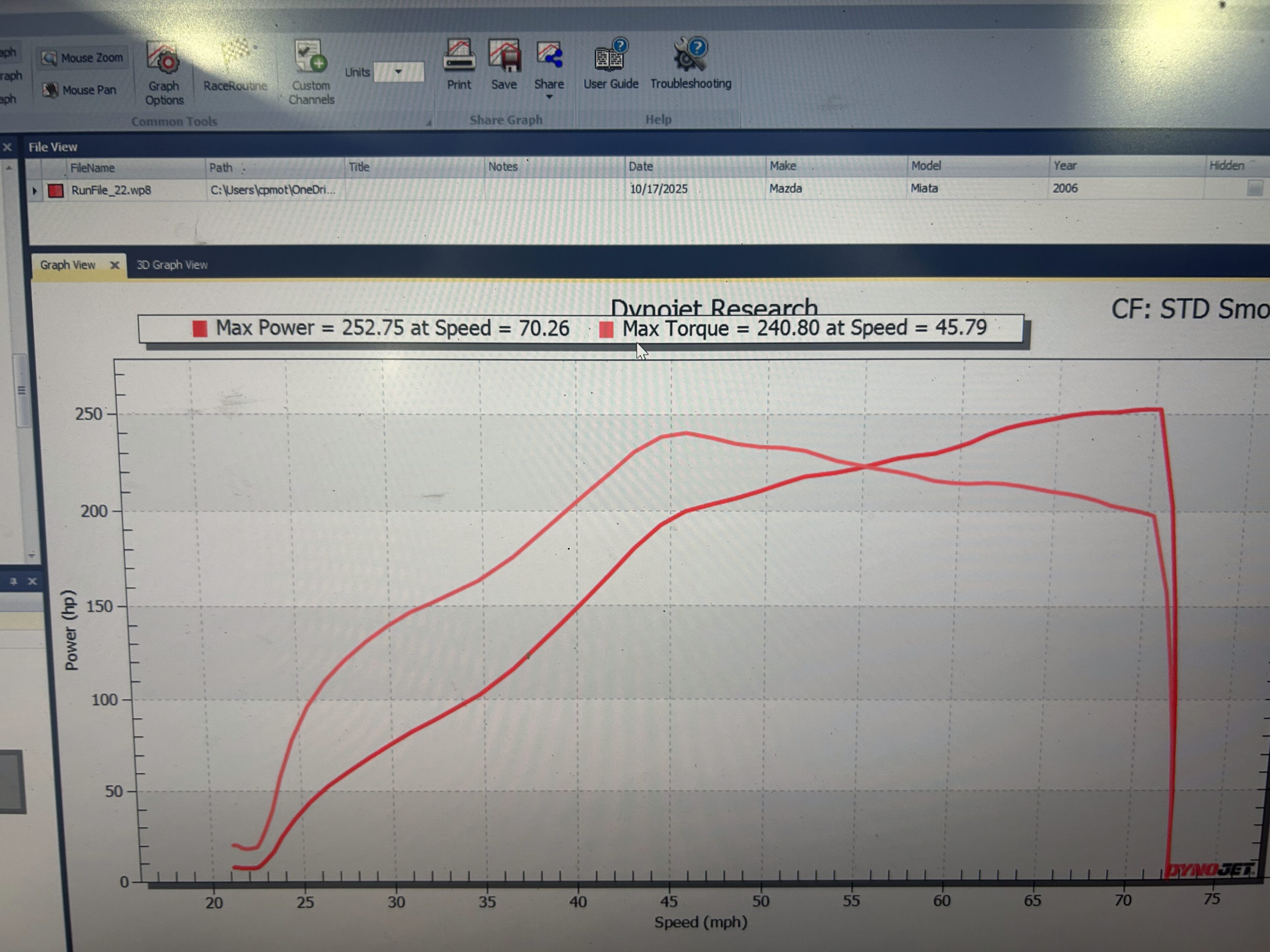This screenshot has width=1270, height=952.
Task: Toggle Hidden checkbox for RunFile_22.wp8
Action: (1255, 188)
